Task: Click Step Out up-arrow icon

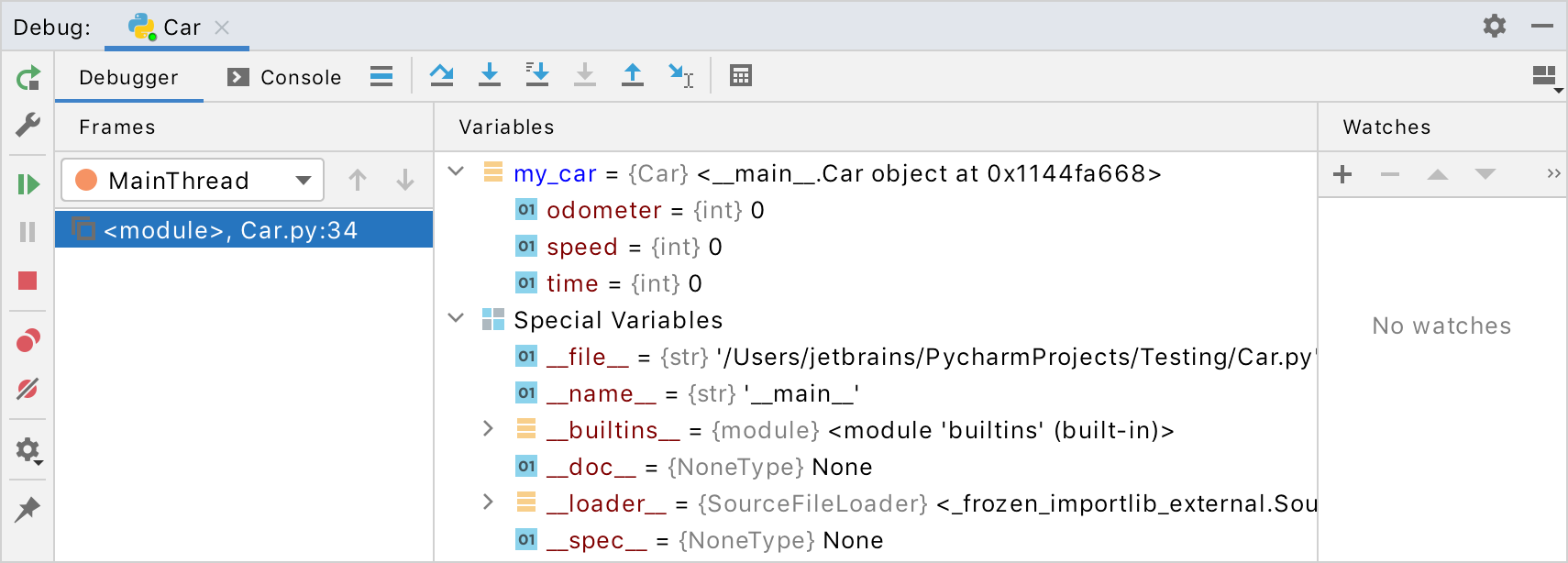Action: click(633, 75)
